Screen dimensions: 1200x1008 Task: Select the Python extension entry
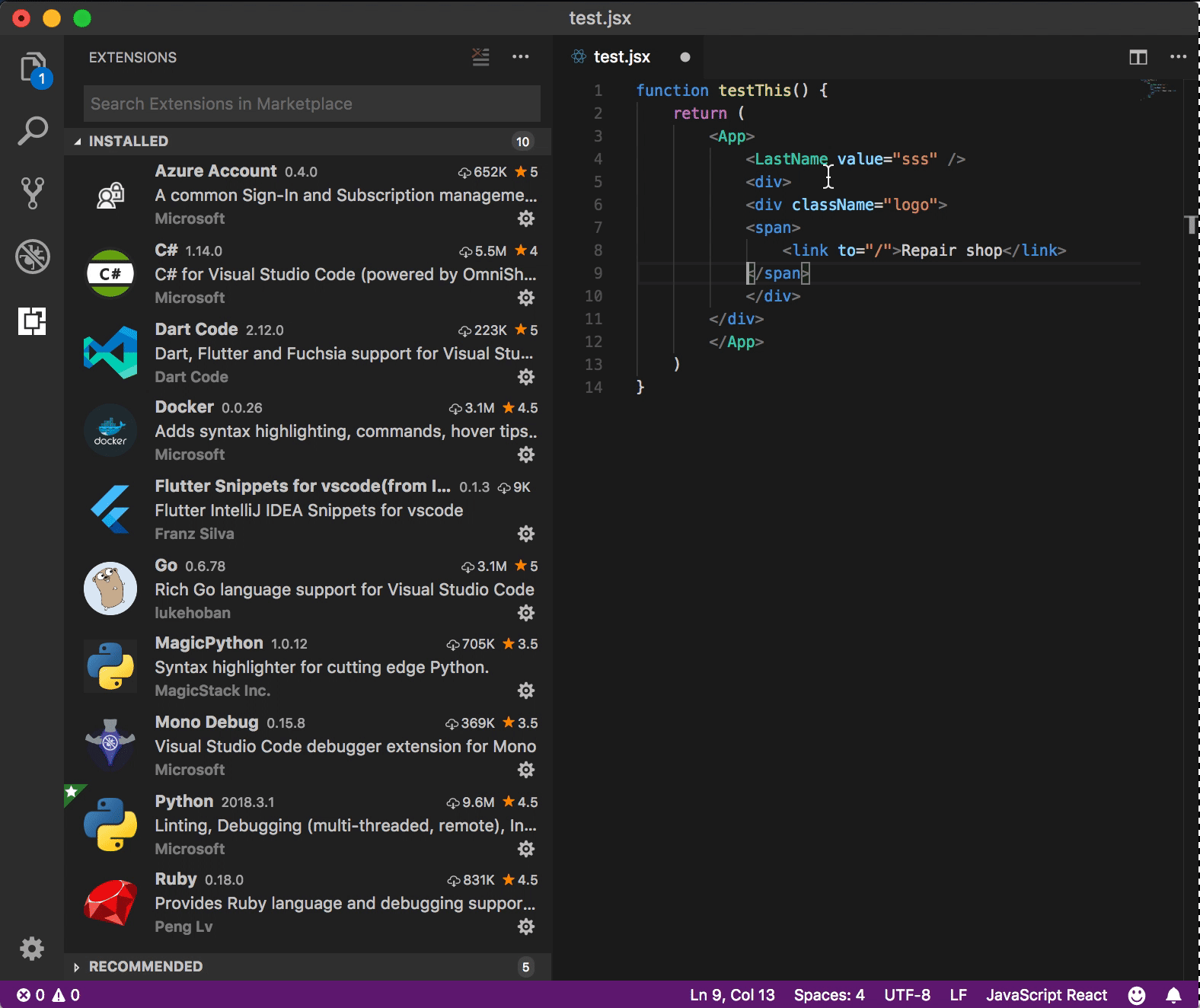[x=308, y=825]
